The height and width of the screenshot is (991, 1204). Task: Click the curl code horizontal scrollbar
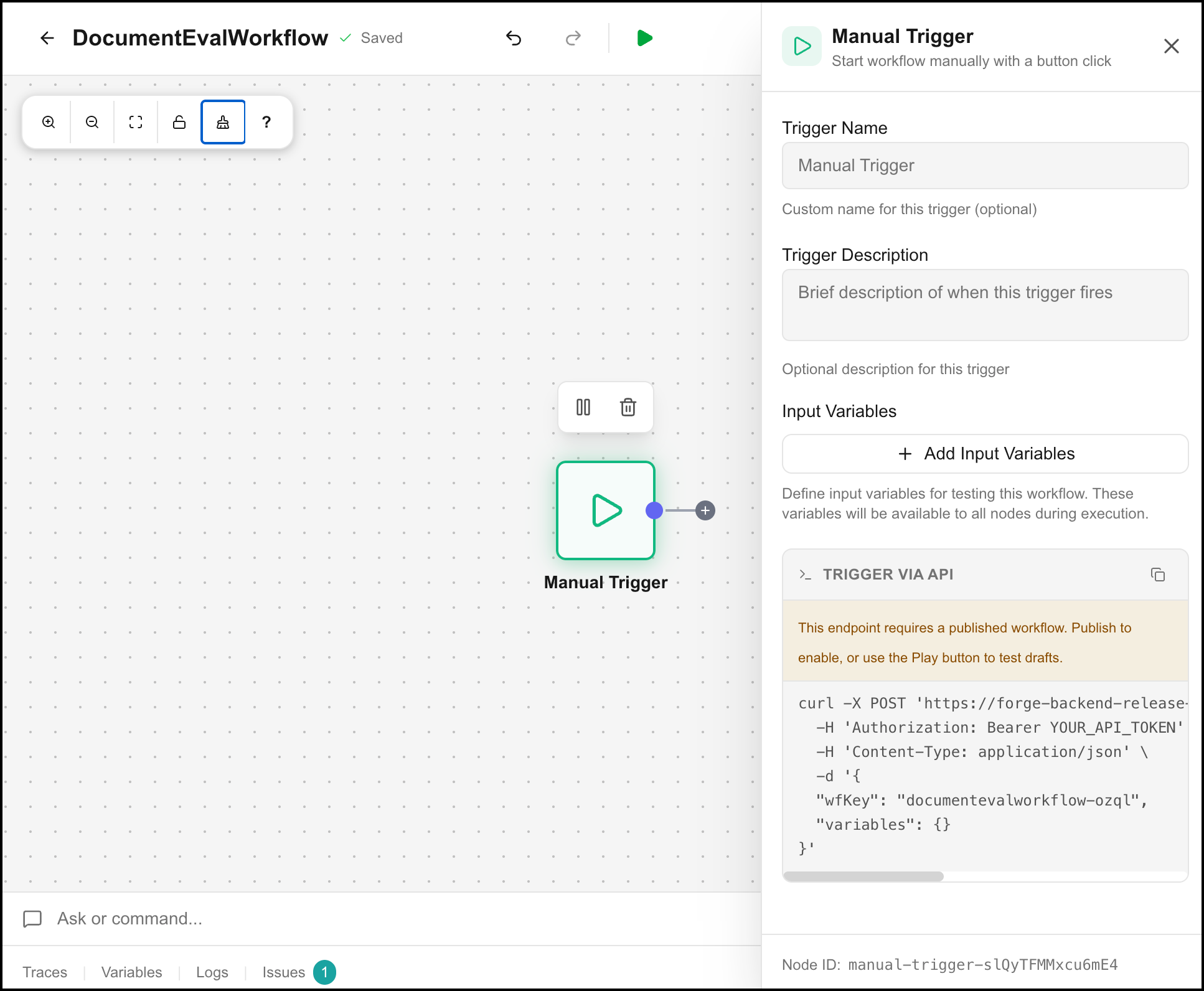(863, 876)
